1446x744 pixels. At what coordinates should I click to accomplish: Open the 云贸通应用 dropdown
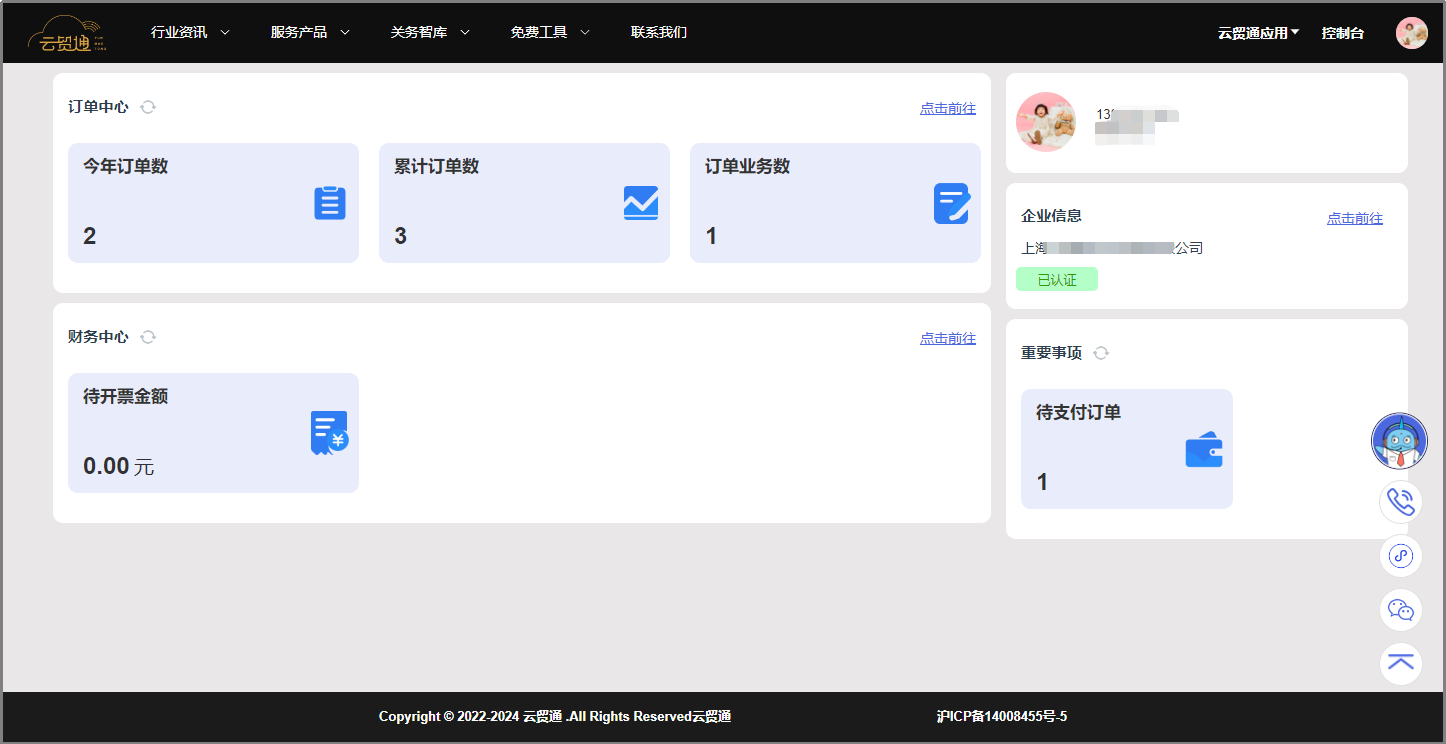pyautogui.click(x=1258, y=33)
